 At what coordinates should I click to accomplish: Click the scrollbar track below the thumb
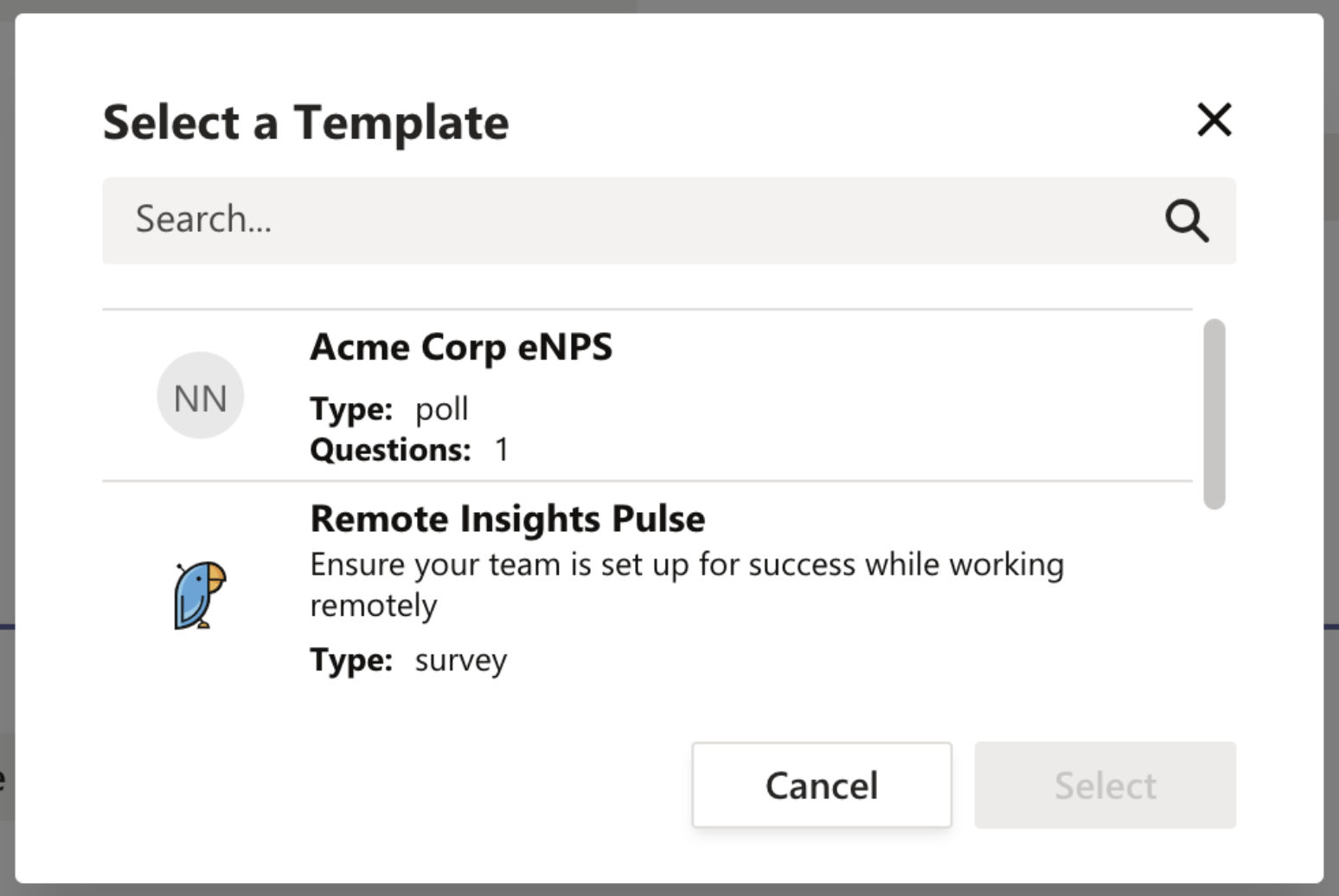point(1214,605)
